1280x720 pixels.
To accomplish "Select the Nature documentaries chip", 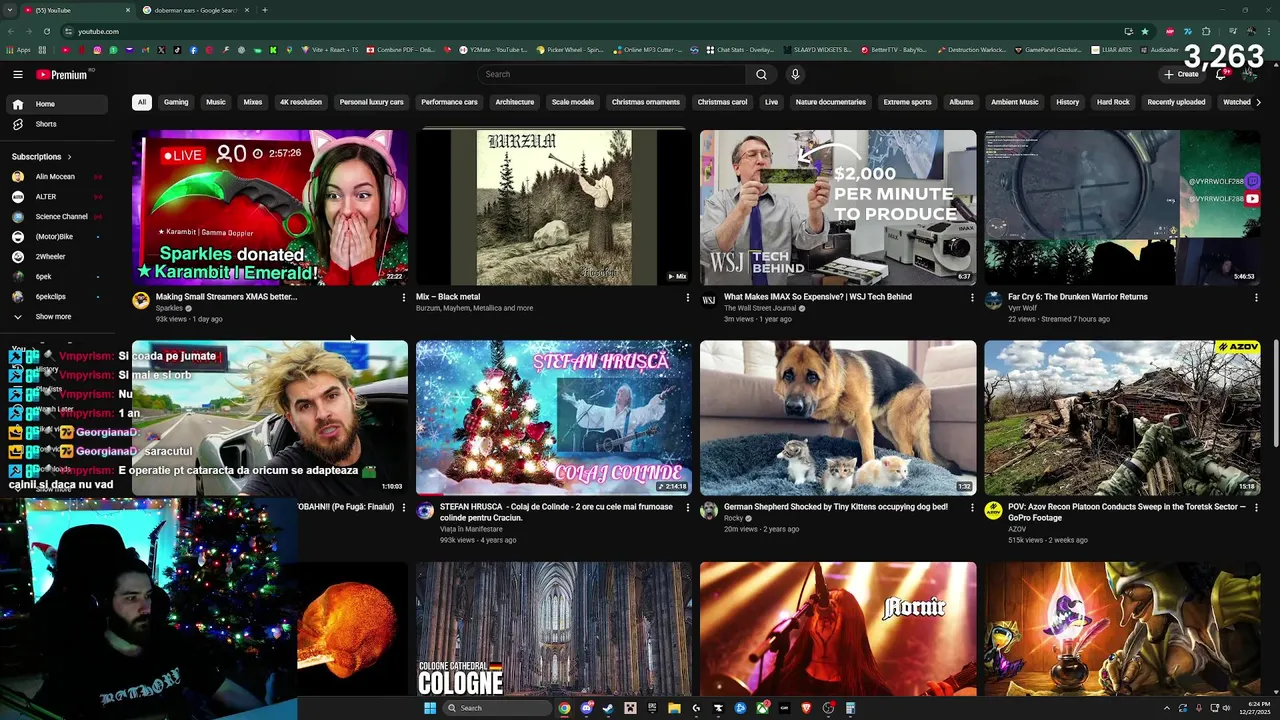I will tap(831, 102).
